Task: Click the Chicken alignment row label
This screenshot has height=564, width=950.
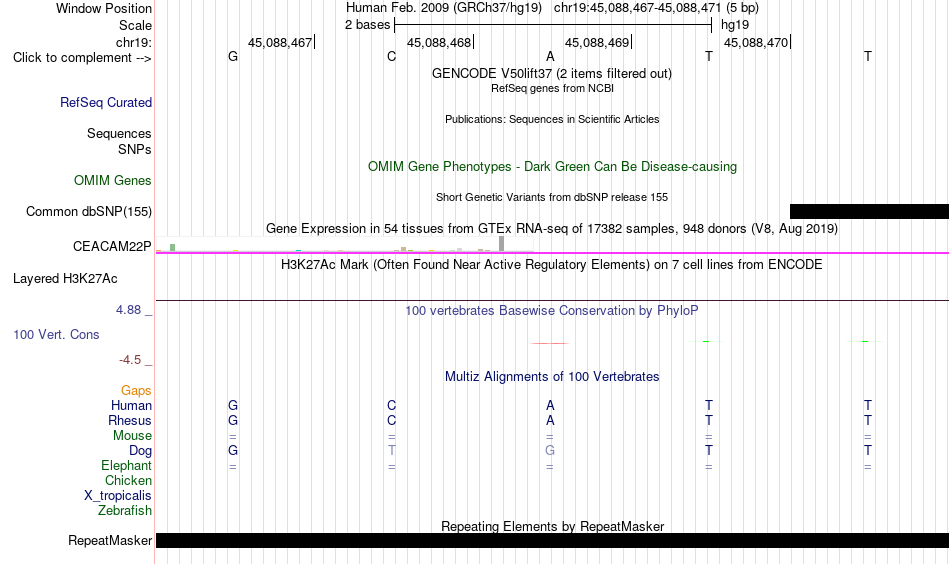Action: (x=128, y=480)
